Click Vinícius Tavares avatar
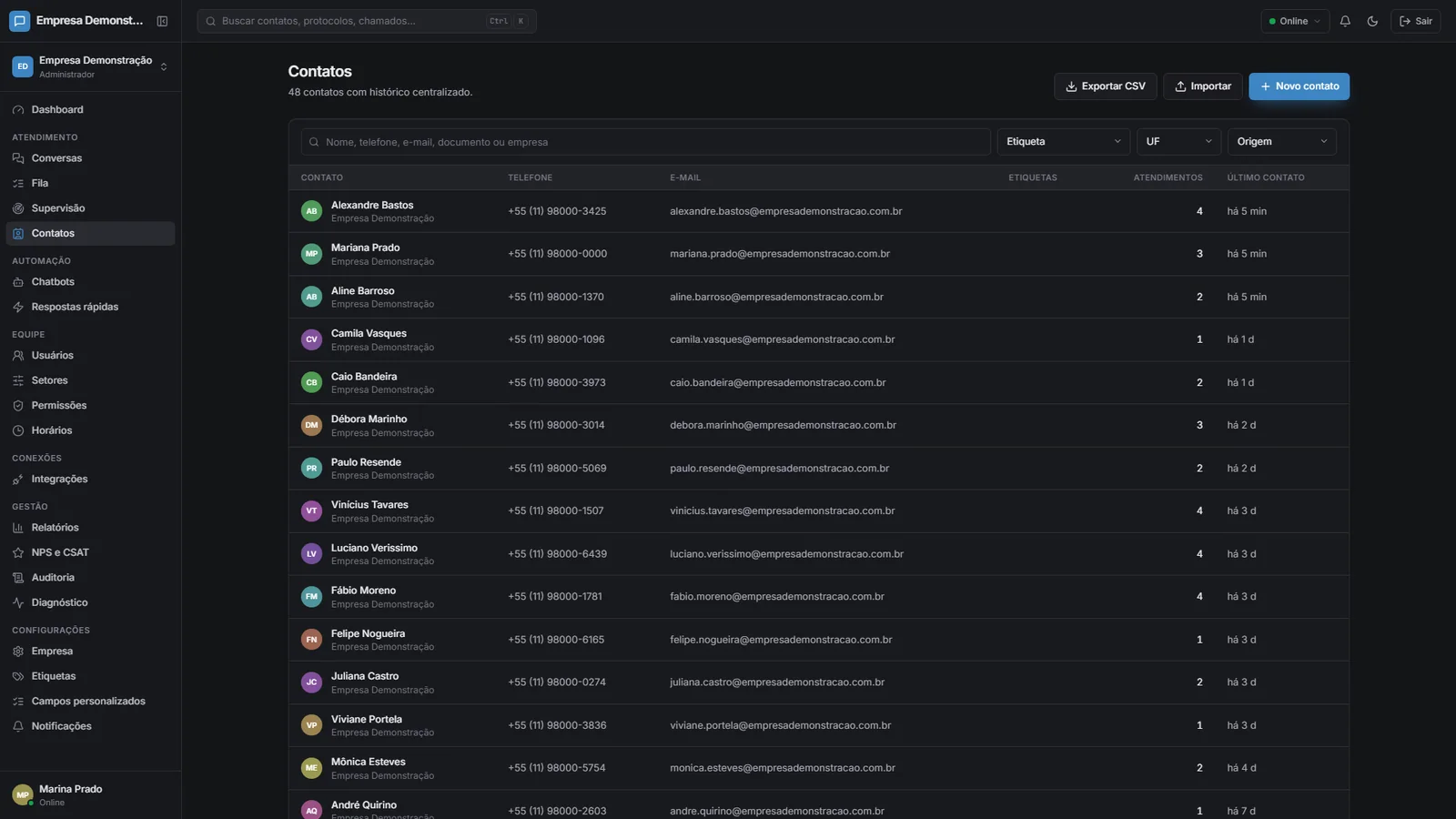Image resolution: width=1456 pixels, height=819 pixels. coord(311,511)
